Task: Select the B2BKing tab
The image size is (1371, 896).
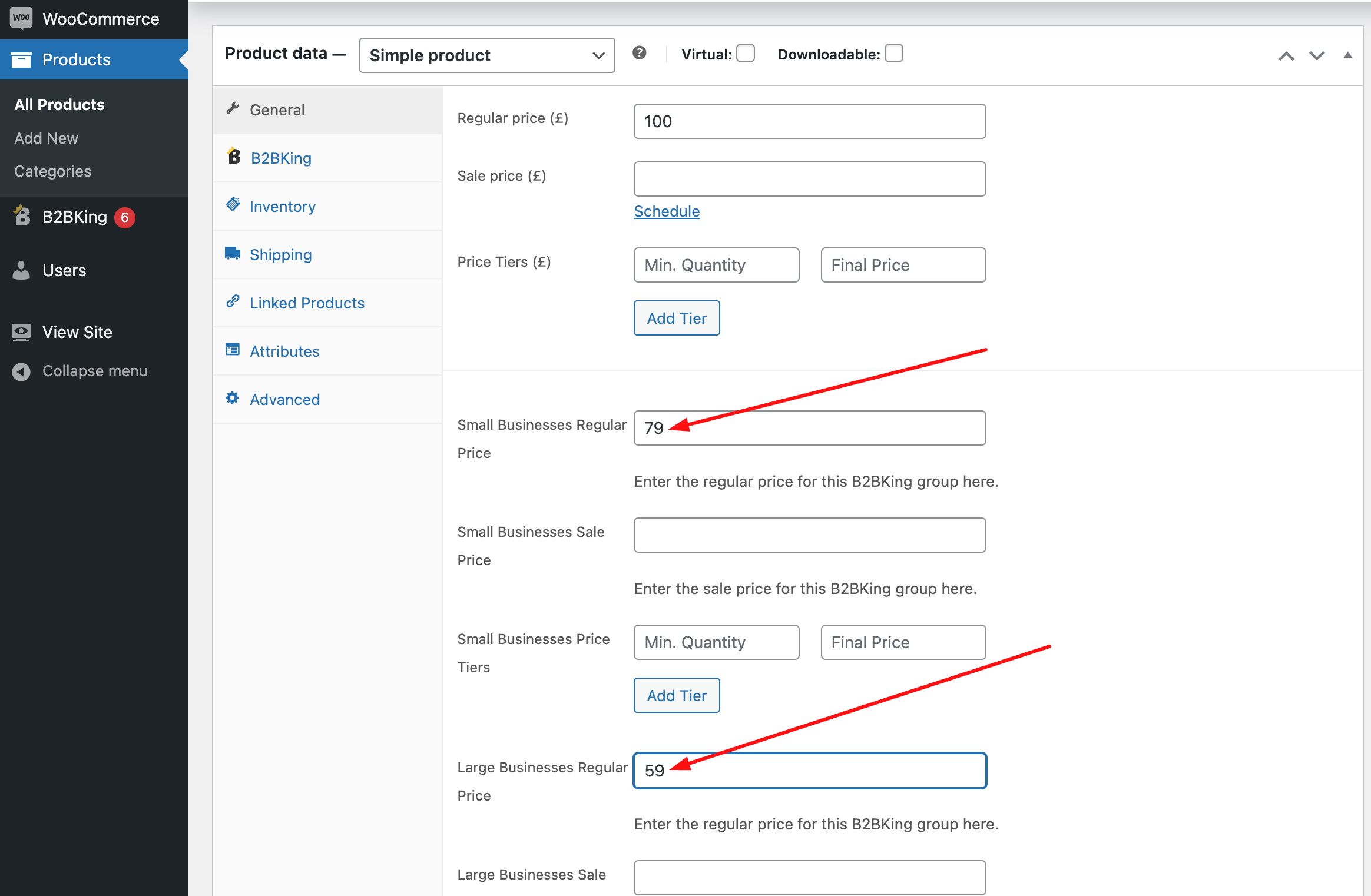Action: [280, 157]
